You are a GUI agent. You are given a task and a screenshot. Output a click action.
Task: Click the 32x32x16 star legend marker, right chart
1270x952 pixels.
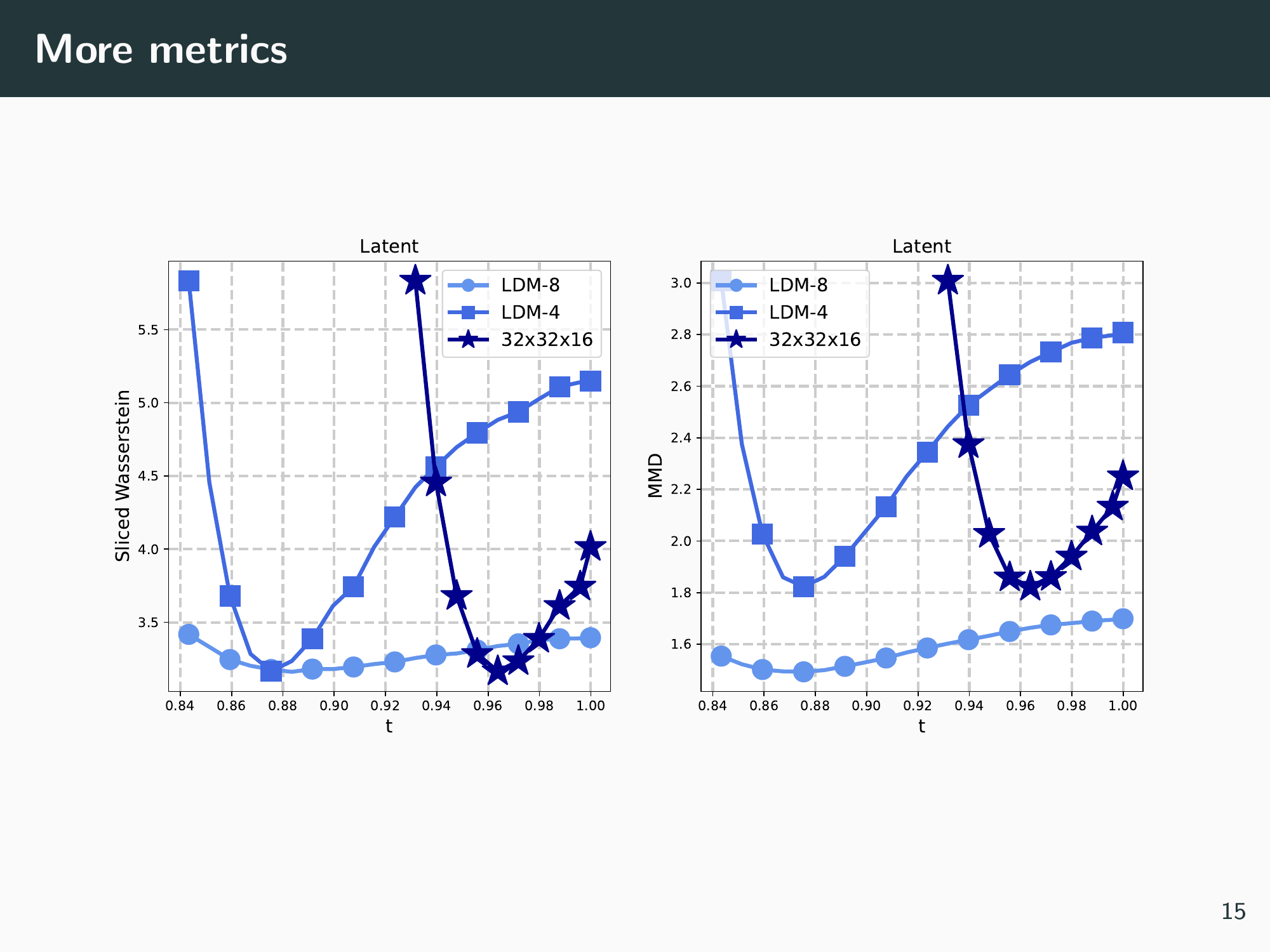tap(736, 340)
